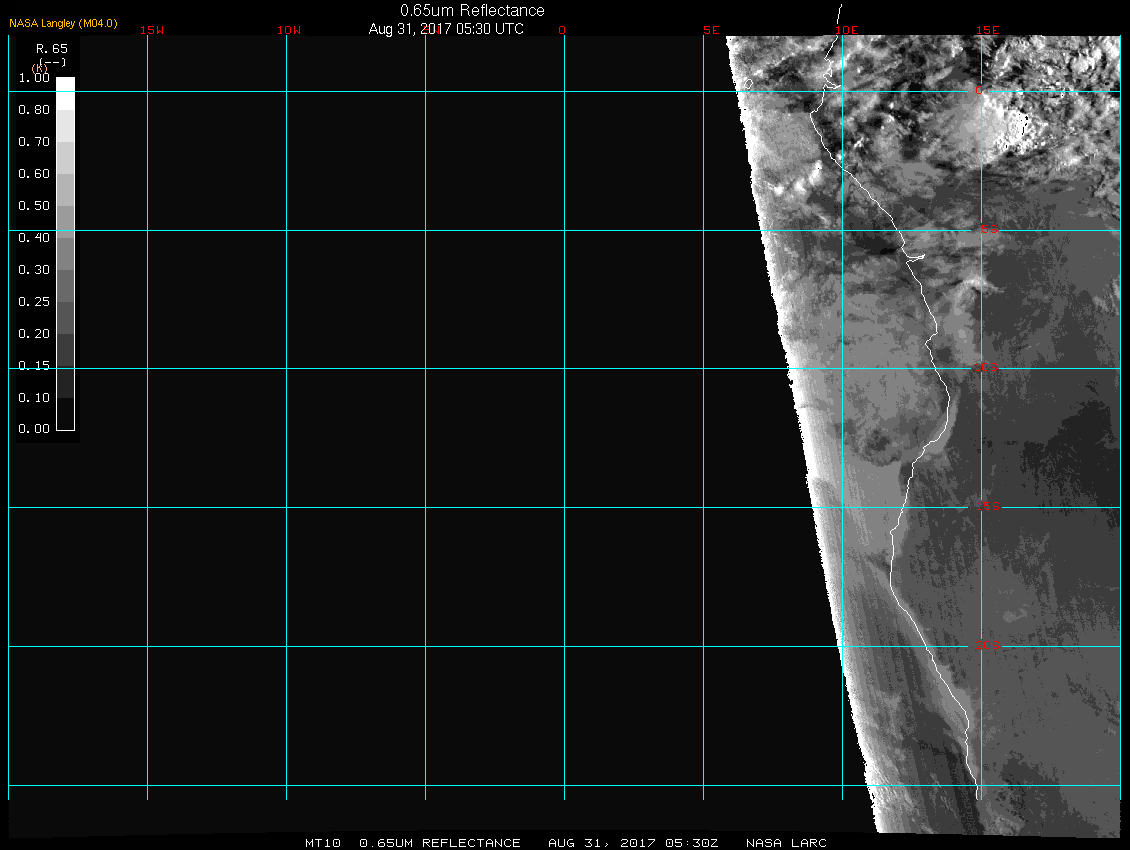Click the NASA LARC text in the footer
The width and height of the screenshot is (1130, 850).
[792, 843]
